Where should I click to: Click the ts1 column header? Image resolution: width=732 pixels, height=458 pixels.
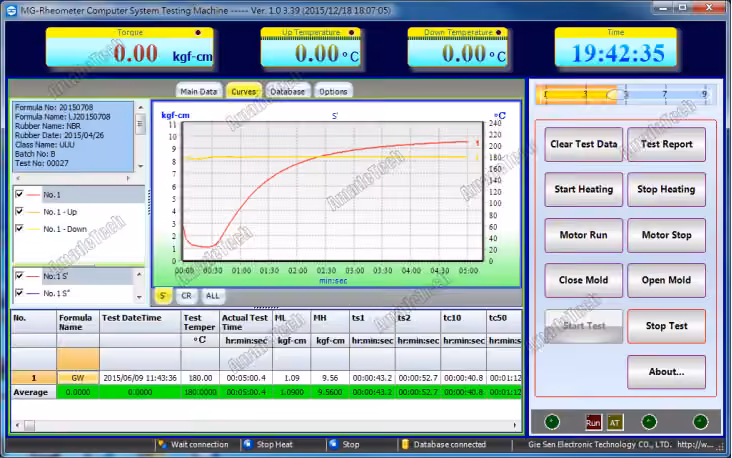(x=372, y=322)
